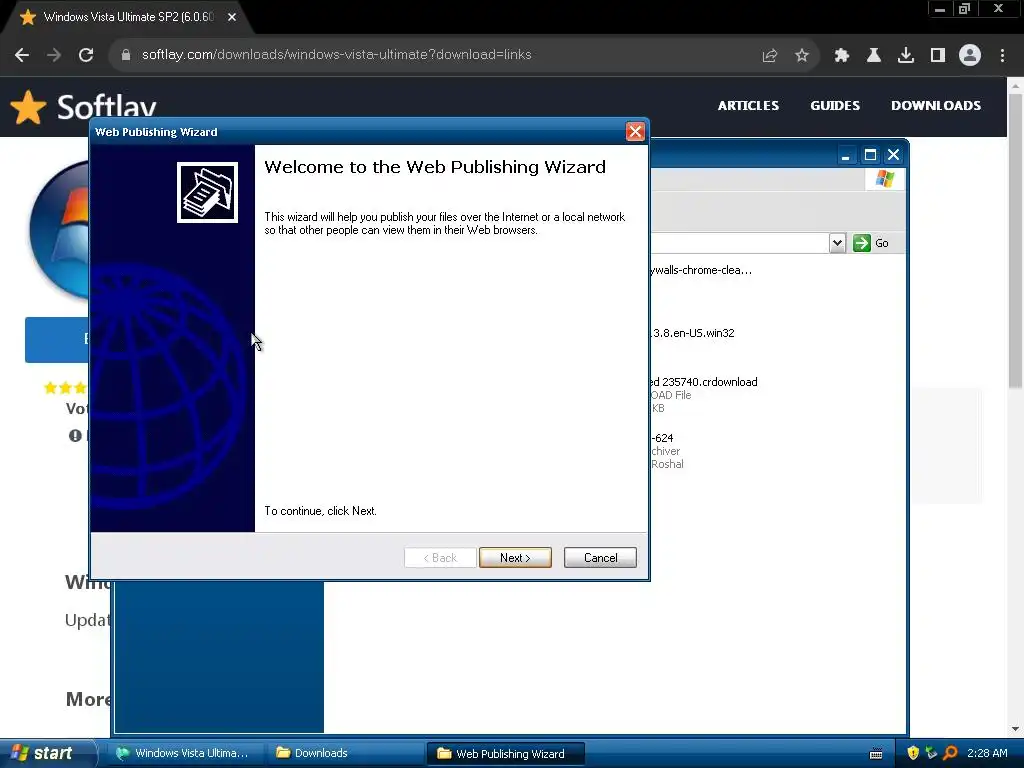Restore down the host browser window

click(x=964, y=9)
